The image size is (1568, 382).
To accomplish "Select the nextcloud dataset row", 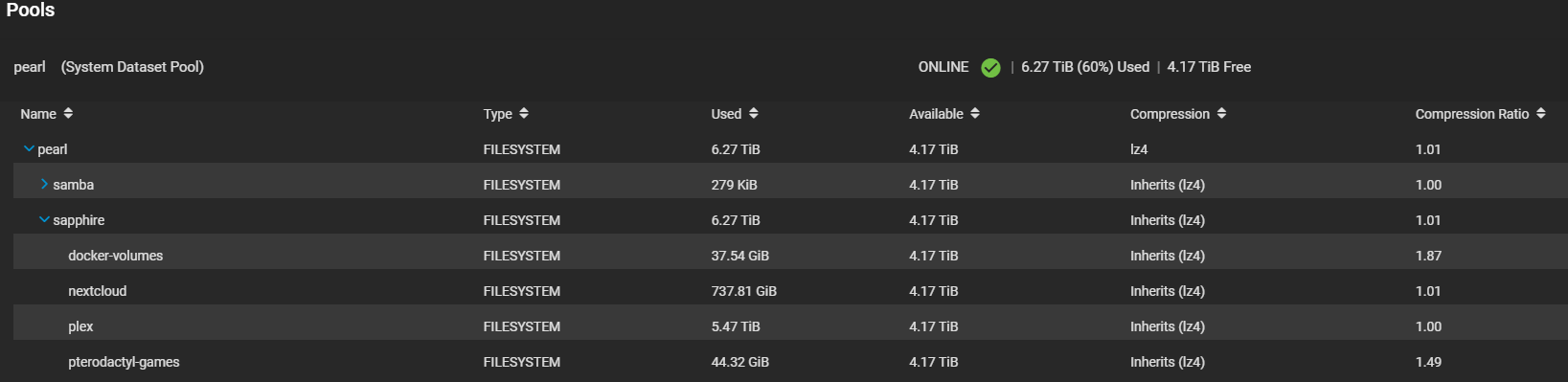I will click(x=784, y=291).
